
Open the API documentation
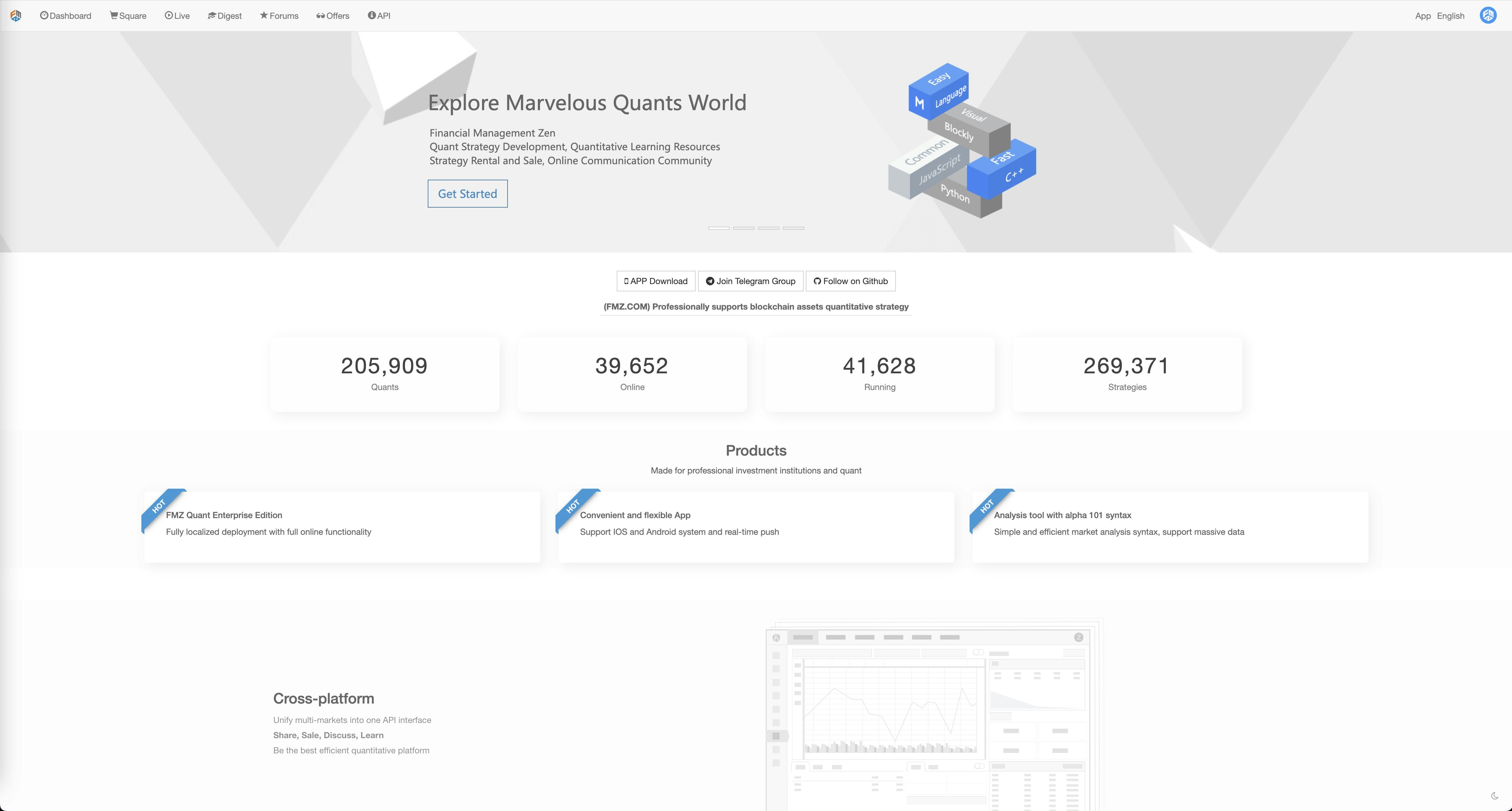(379, 16)
